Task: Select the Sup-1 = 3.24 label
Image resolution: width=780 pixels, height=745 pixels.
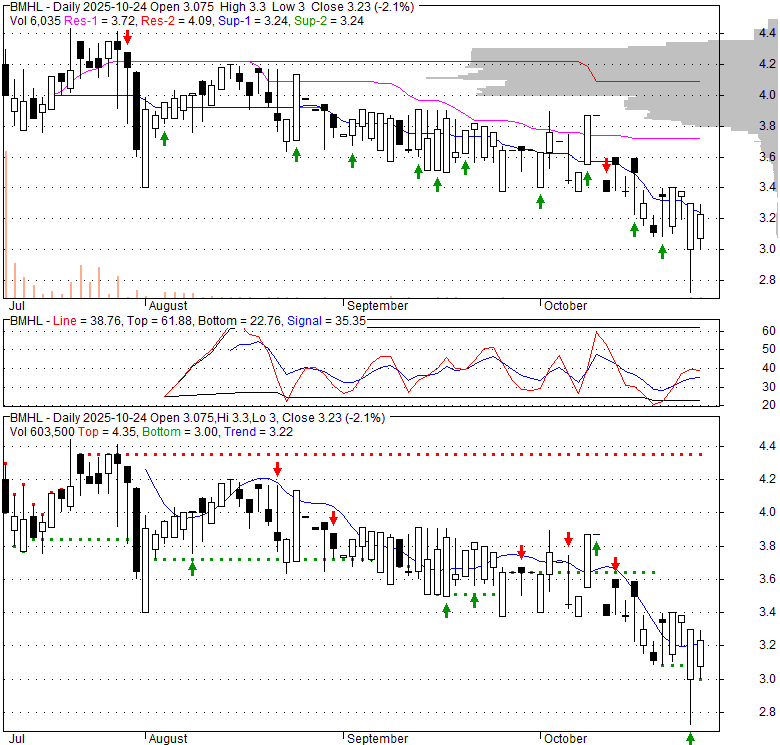Action: (x=254, y=21)
